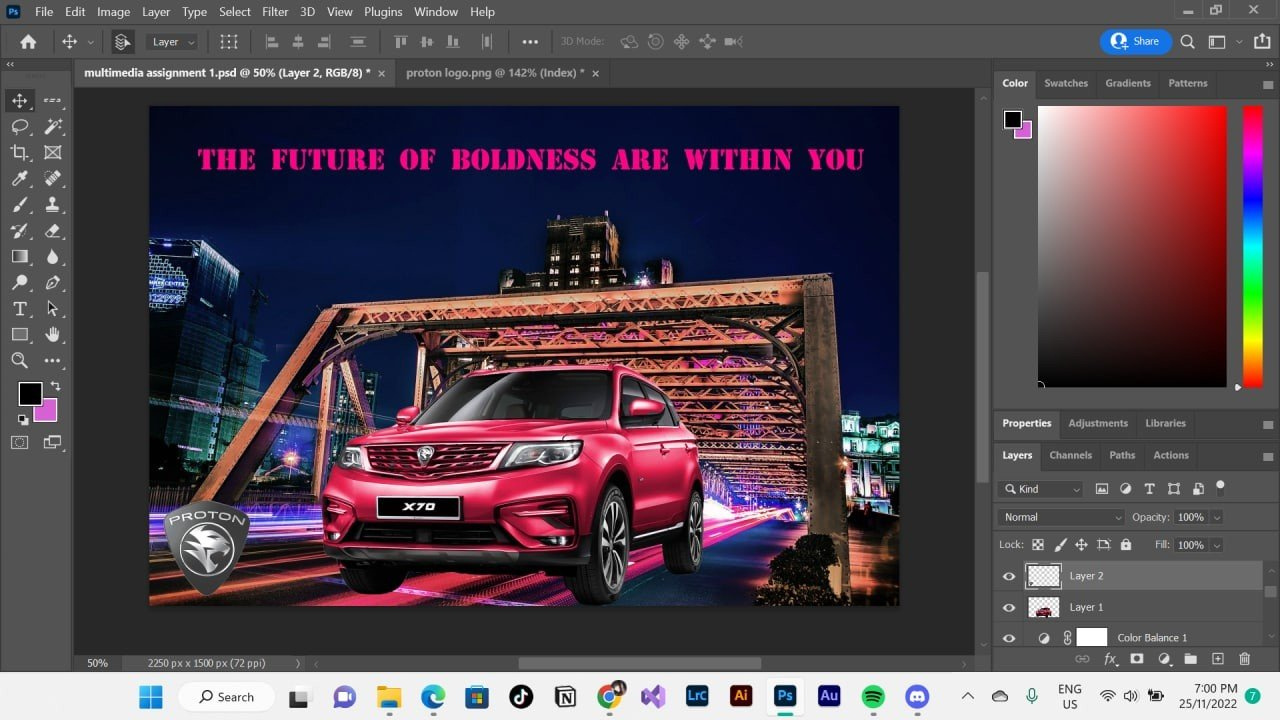This screenshot has width=1280, height=720.
Task: Click the Share button
Action: (x=1135, y=42)
